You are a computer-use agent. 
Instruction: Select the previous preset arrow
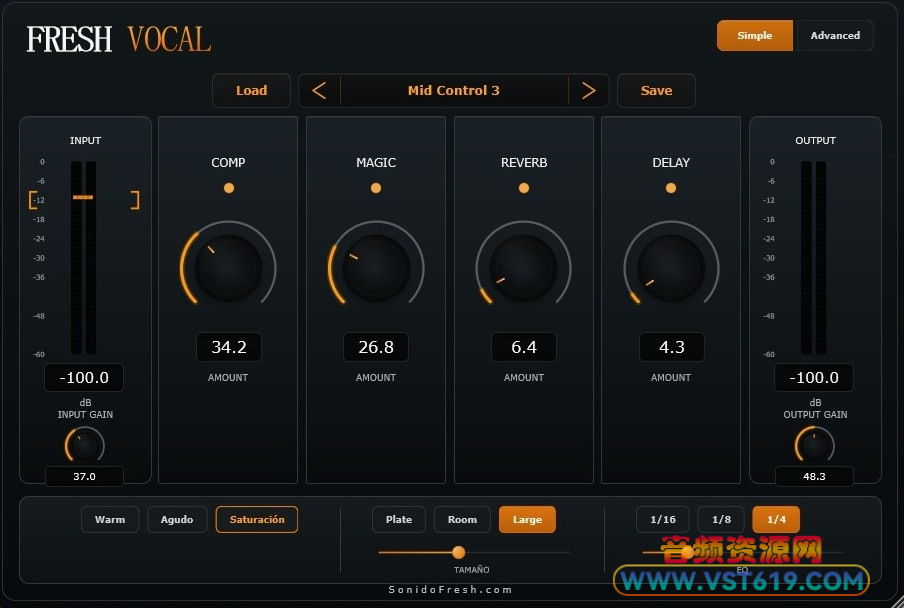point(319,90)
